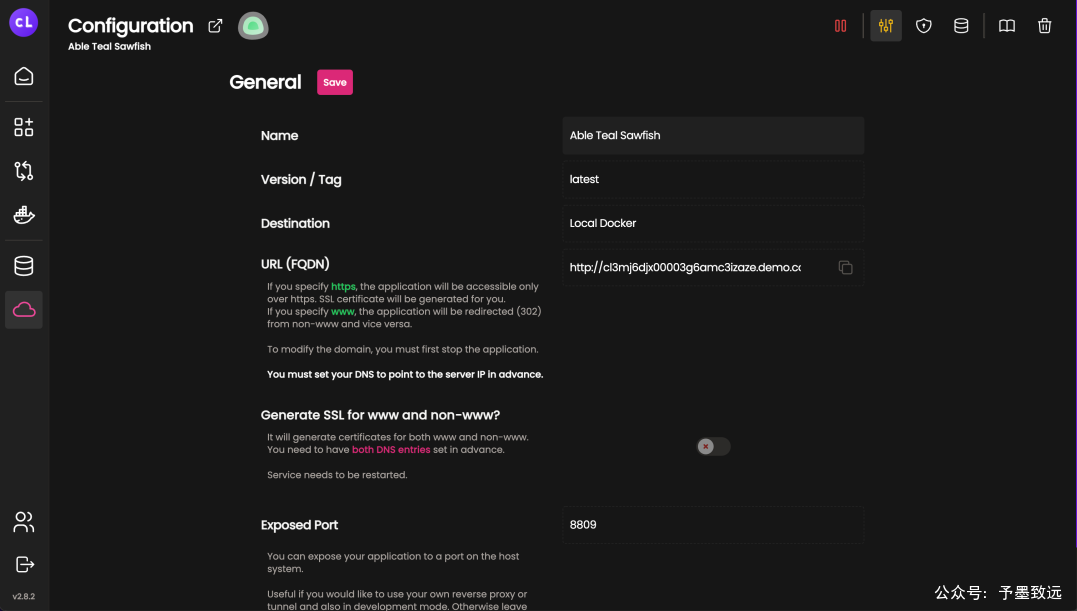Open Databases from the sidebar
The image size is (1077, 611).
pyautogui.click(x=24, y=265)
